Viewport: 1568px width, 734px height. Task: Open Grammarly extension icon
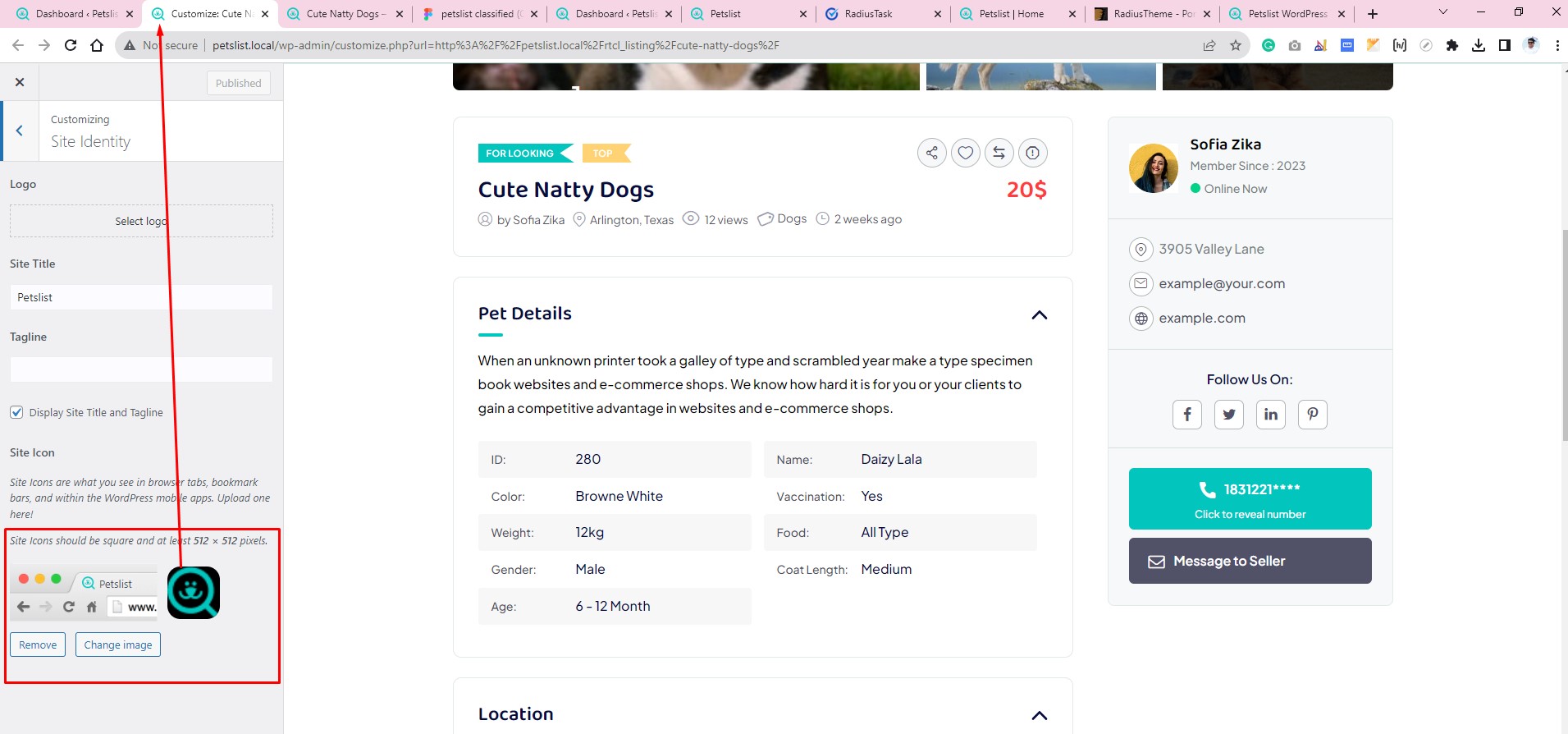click(1269, 45)
